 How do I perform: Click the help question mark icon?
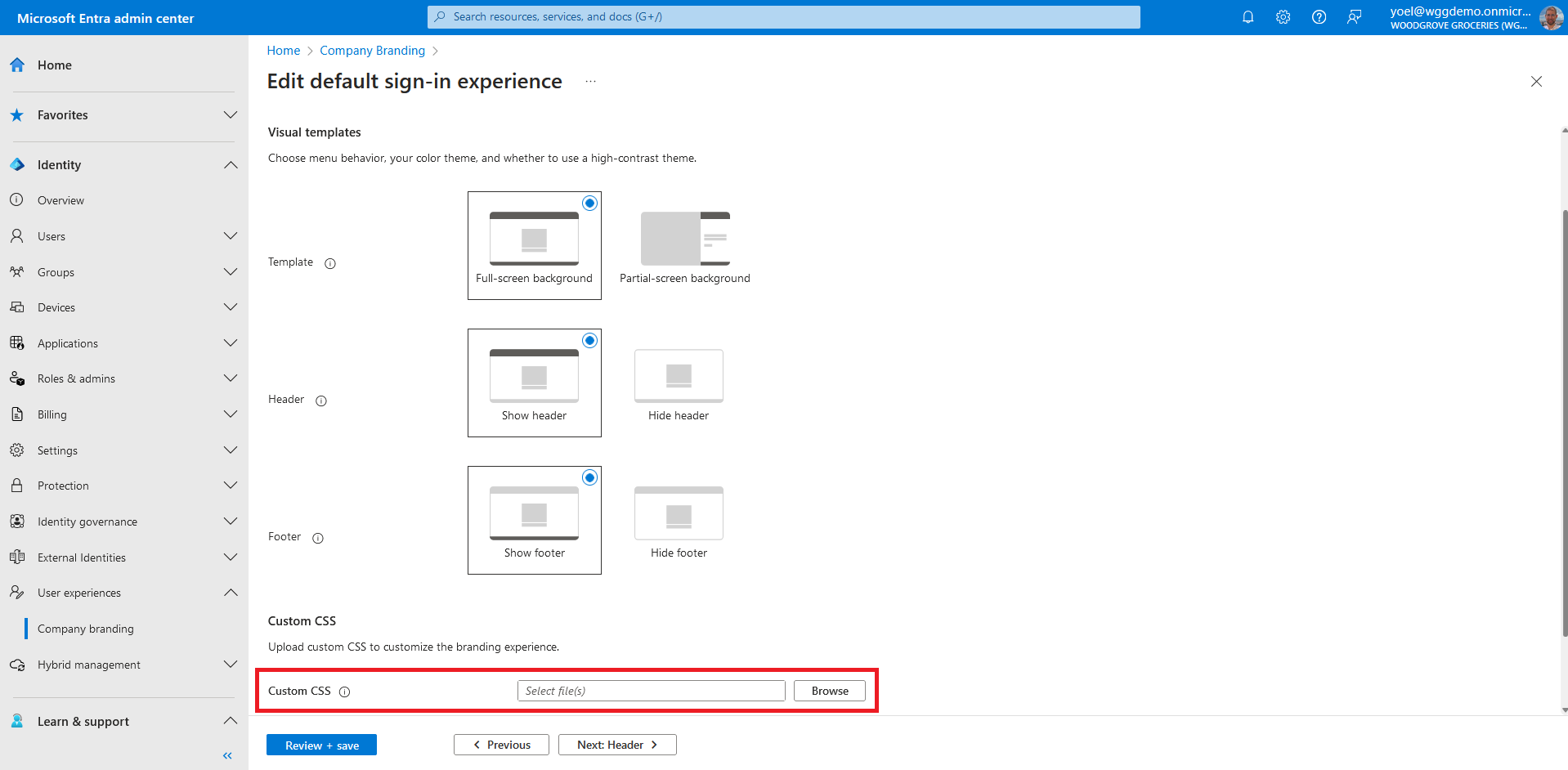1319,17
